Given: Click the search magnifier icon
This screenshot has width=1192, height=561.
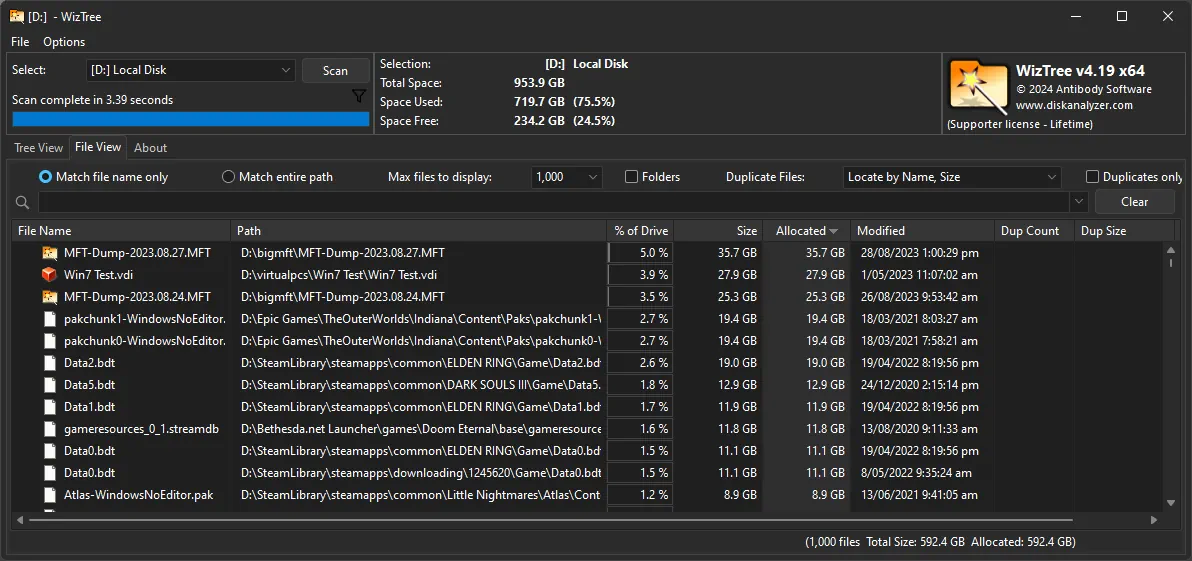Looking at the screenshot, I should tap(22, 202).
